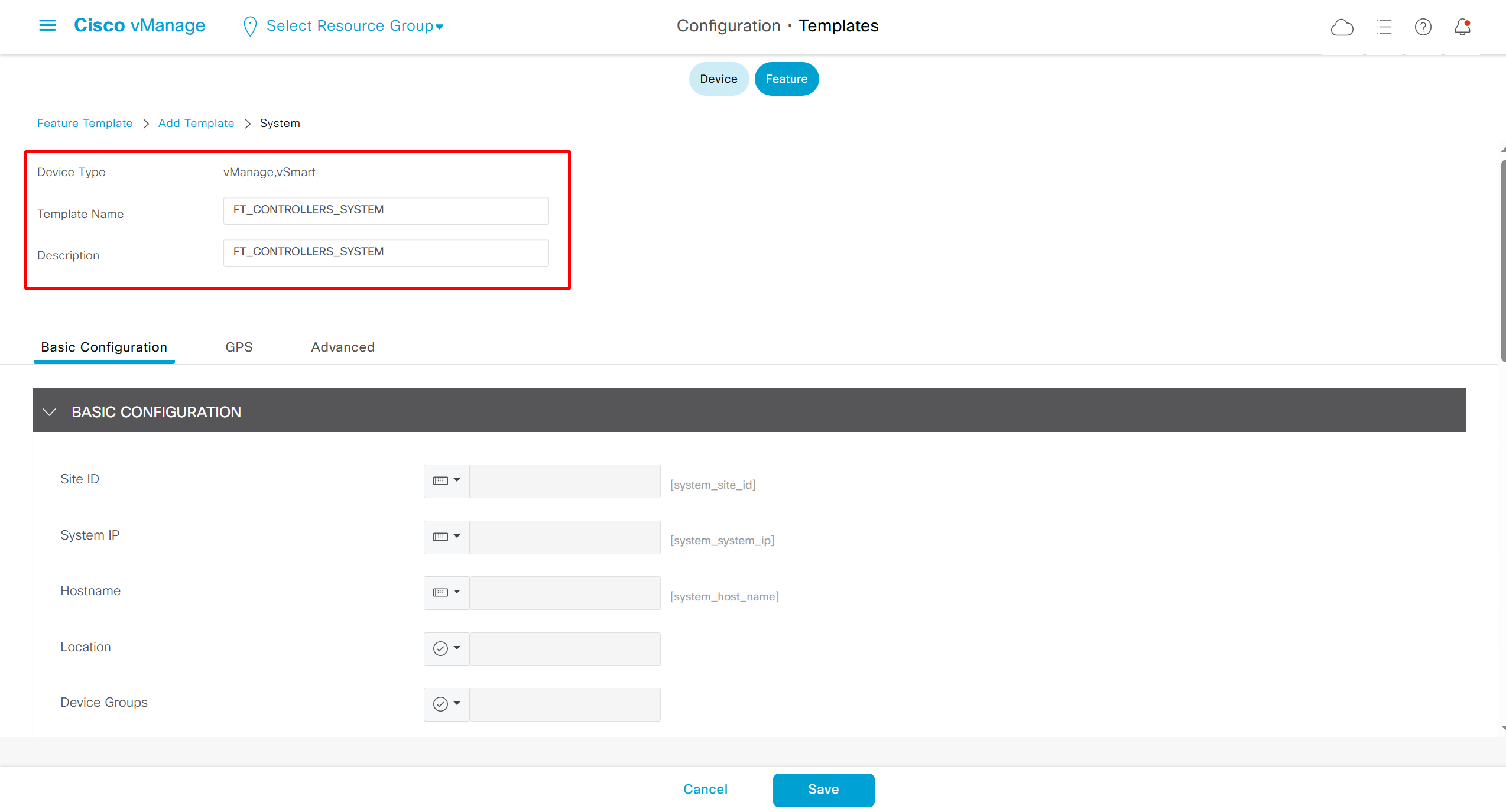Click the cloud onboarding icon
This screenshot has width=1506, height=812.
coord(1342,27)
